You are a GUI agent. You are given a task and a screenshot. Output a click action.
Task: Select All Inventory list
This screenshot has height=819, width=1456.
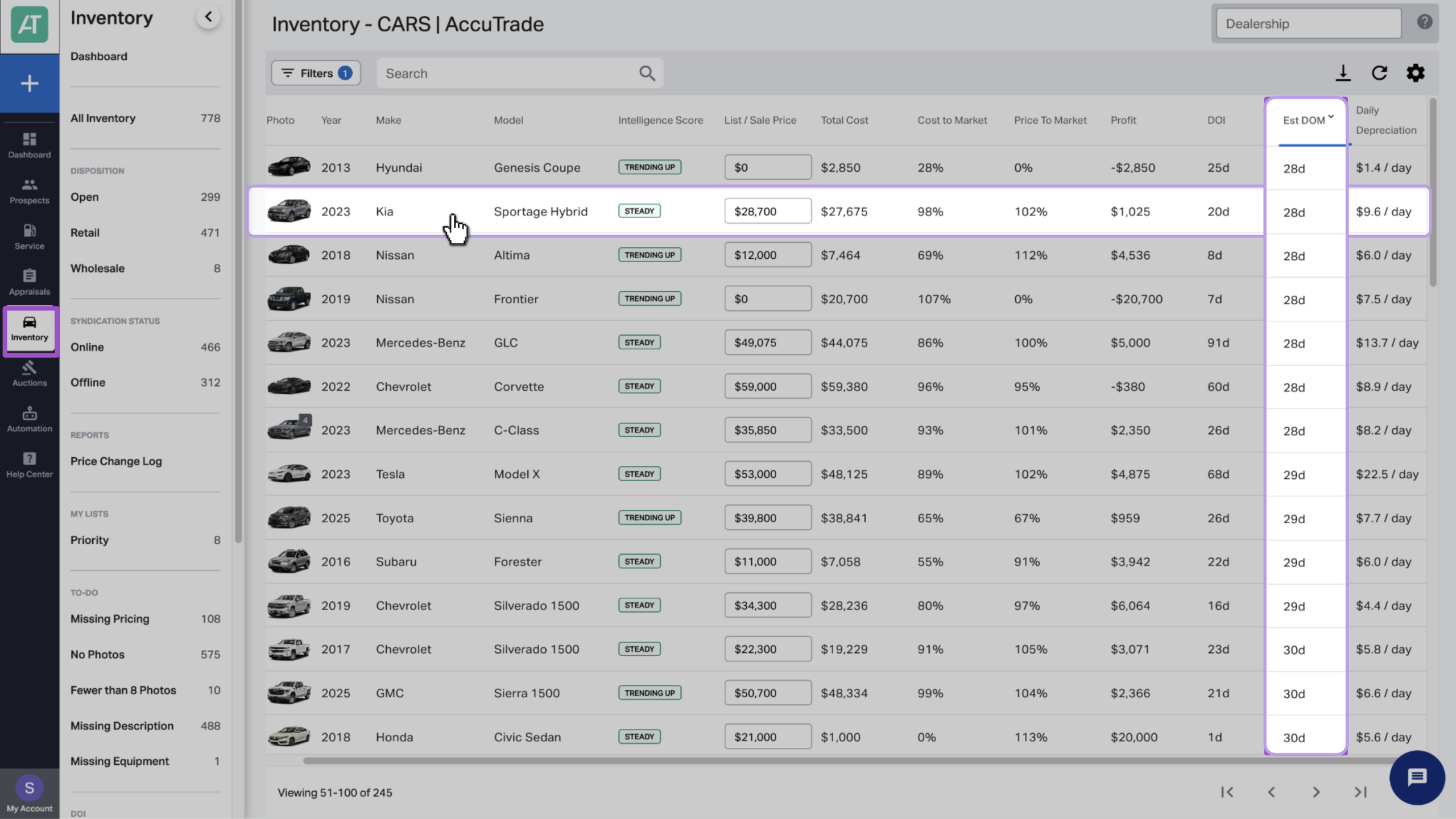point(145,118)
